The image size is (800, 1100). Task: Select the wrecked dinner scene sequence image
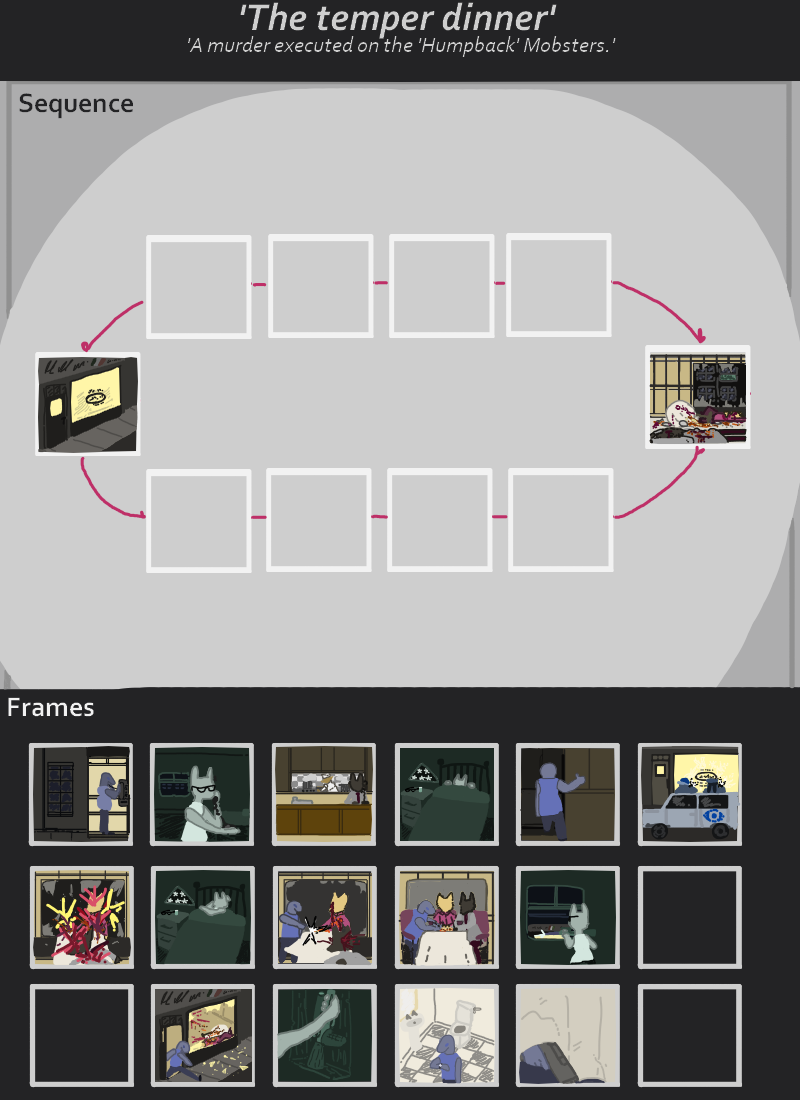698,397
